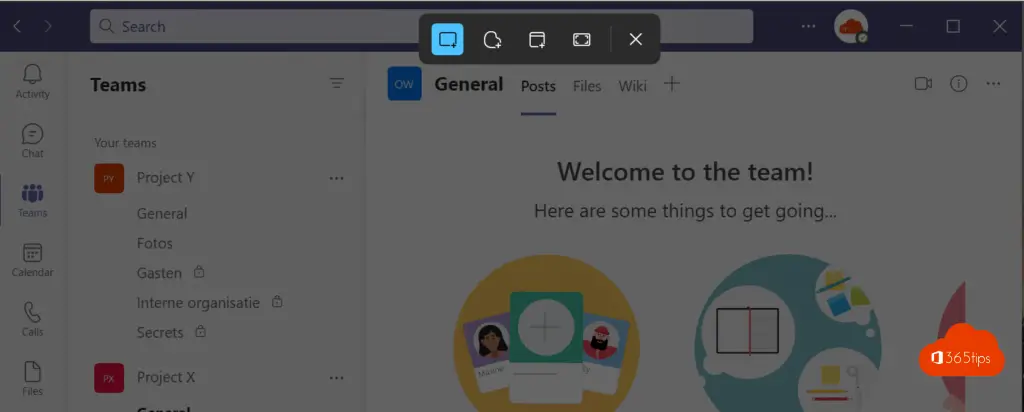Click the Search box
1024x412 pixels.
tap(421, 26)
